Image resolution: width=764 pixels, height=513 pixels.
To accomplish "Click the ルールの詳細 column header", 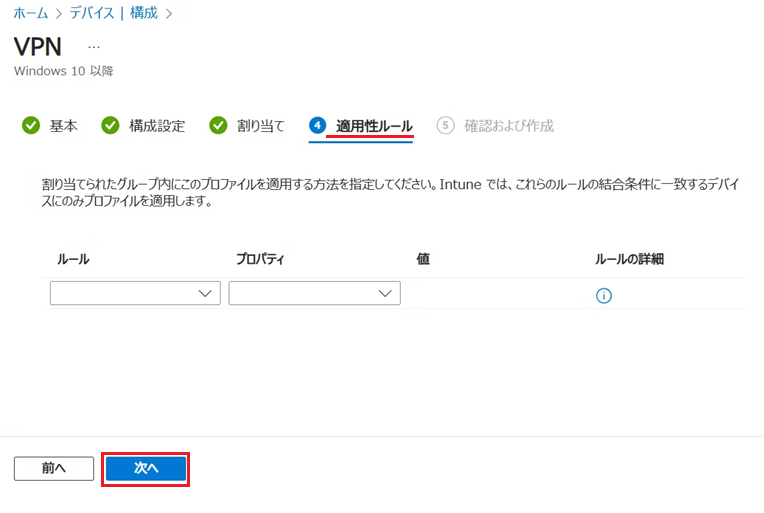I will (629, 259).
